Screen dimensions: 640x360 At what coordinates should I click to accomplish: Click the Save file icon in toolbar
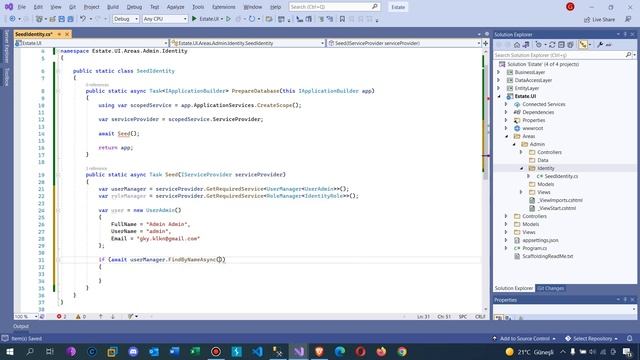(62, 19)
